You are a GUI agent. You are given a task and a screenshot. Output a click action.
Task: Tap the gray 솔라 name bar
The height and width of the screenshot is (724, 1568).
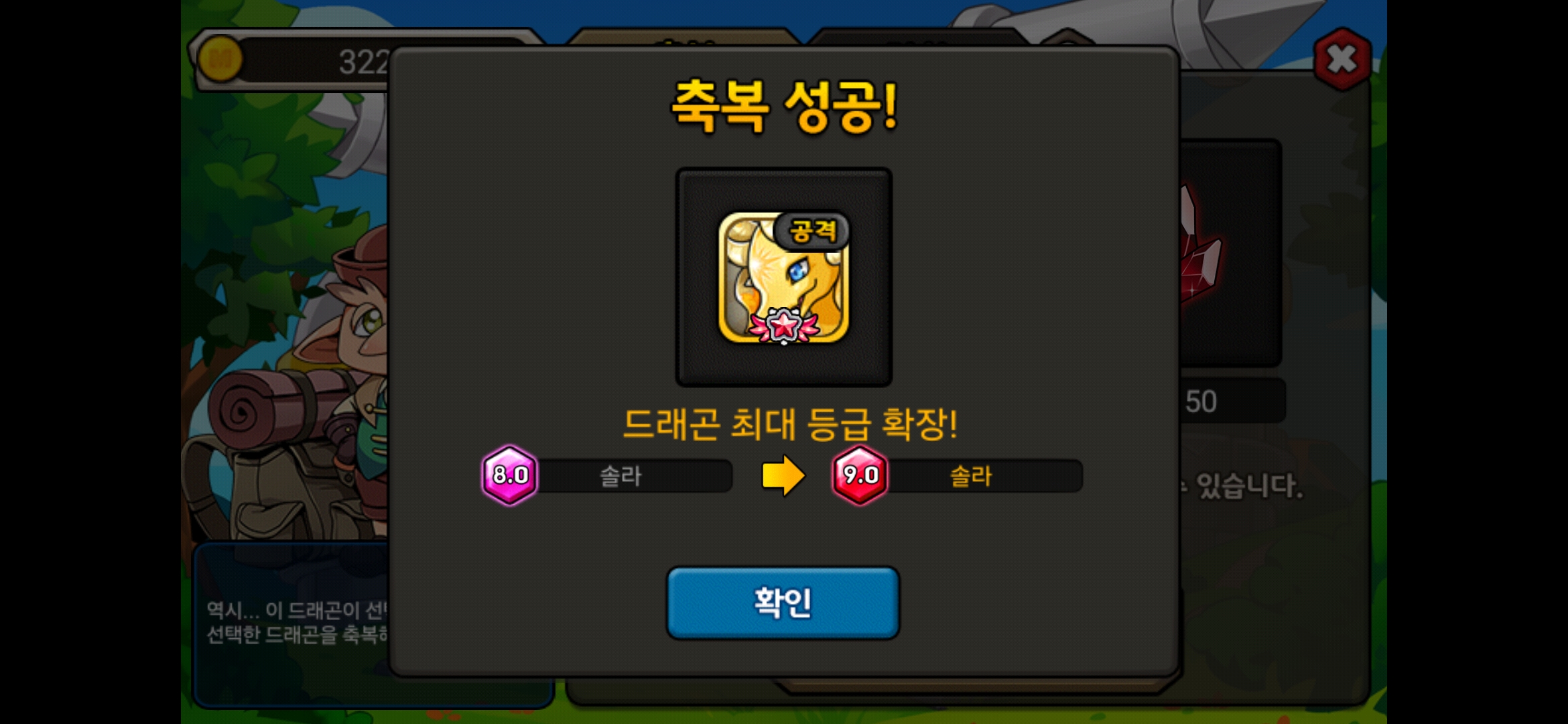[633, 476]
